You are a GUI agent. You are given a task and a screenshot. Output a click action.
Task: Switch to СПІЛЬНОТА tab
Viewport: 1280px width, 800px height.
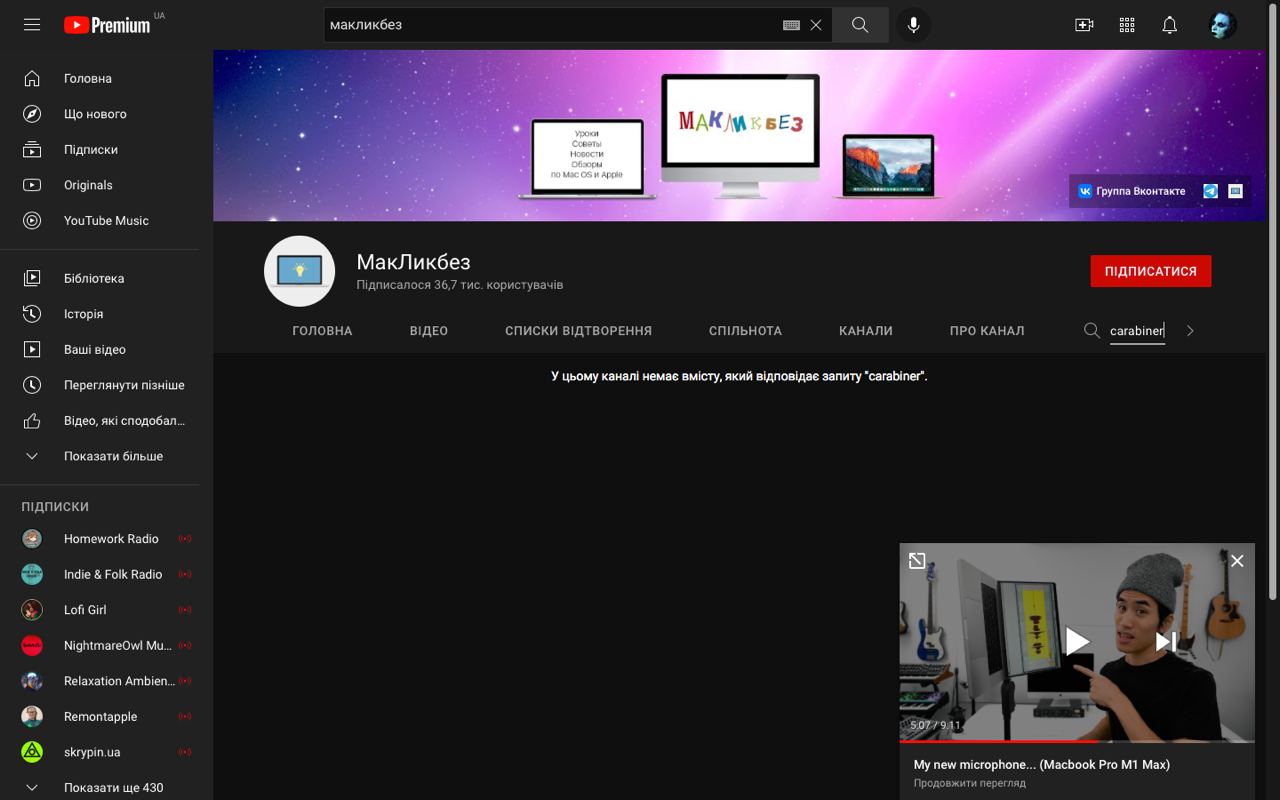click(745, 331)
